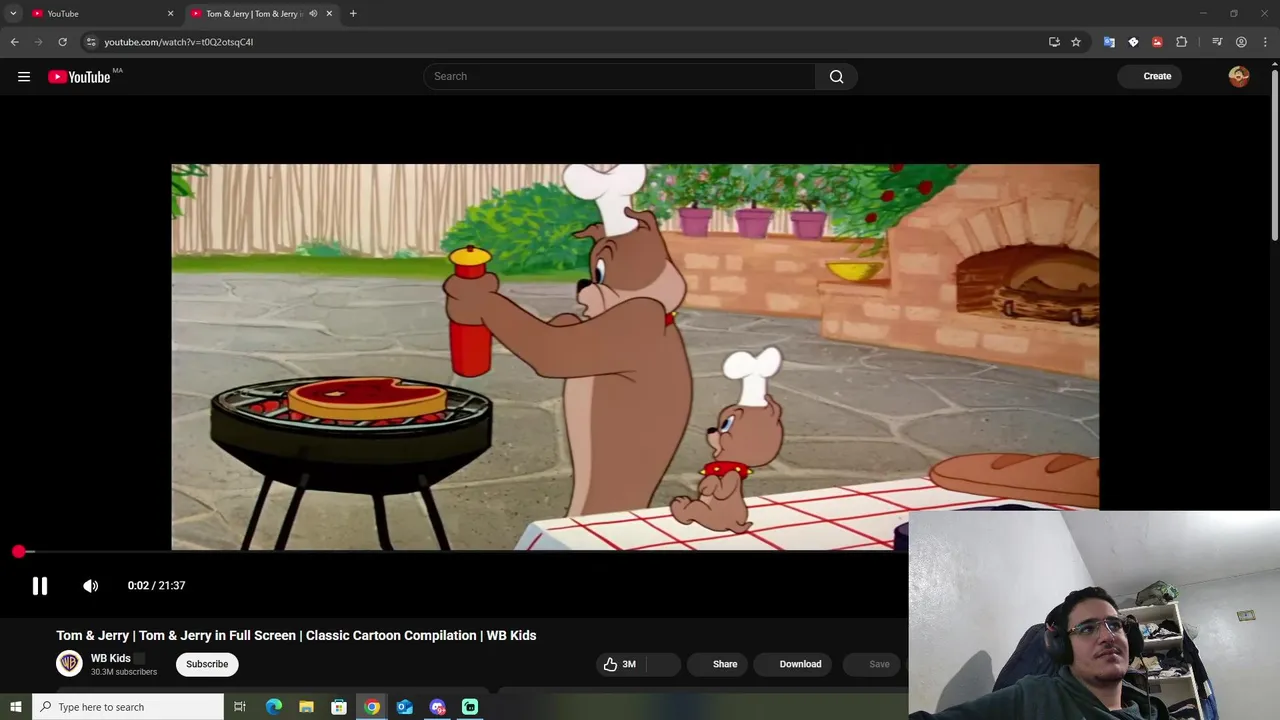This screenshot has height=720, width=1280.
Task: Open the YouTube guide hamburger menu
Action: (24, 76)
